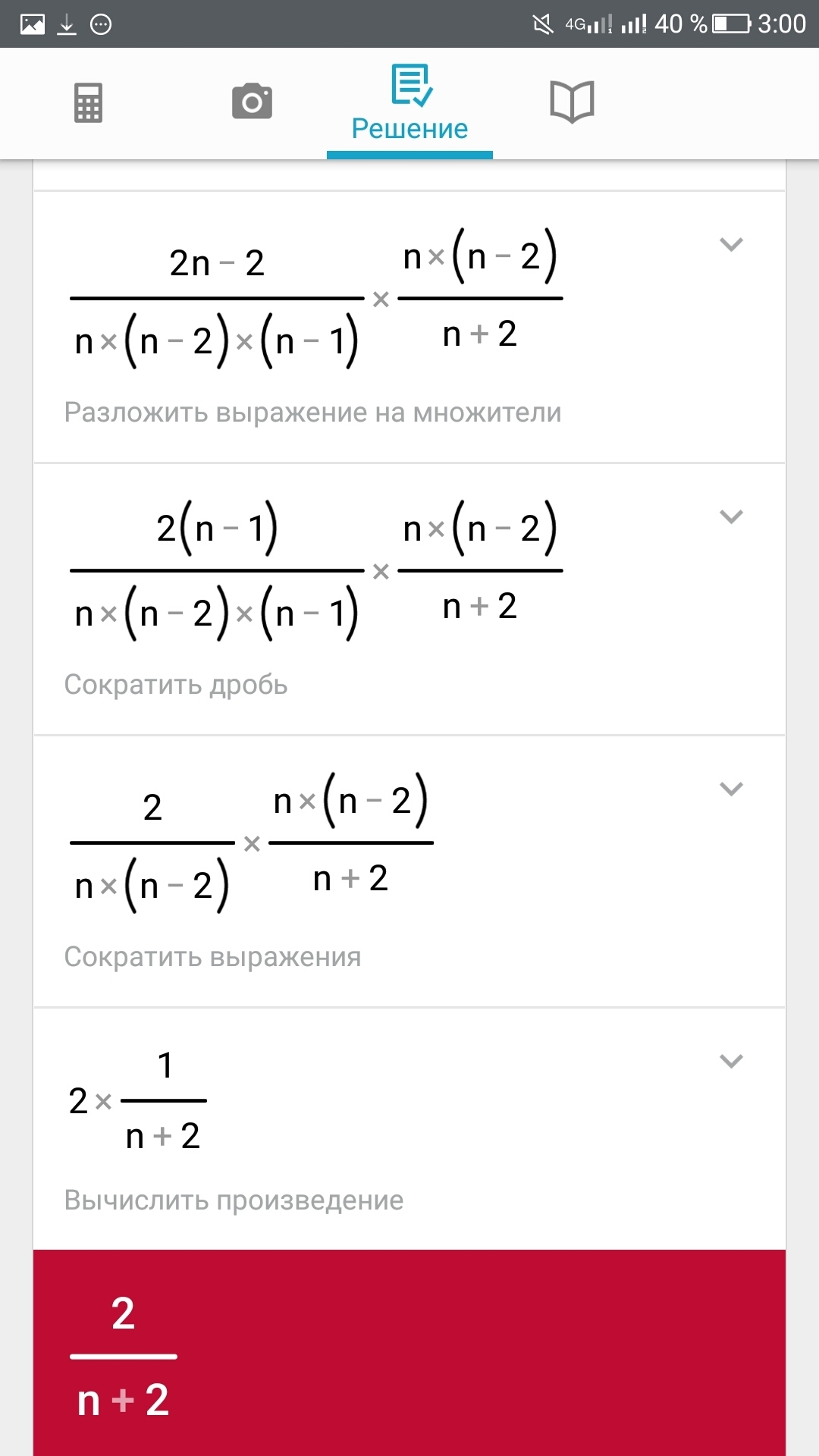Expand the reduce fraction step
This screenshot has width=819, height=1456.
pos(731,516)
